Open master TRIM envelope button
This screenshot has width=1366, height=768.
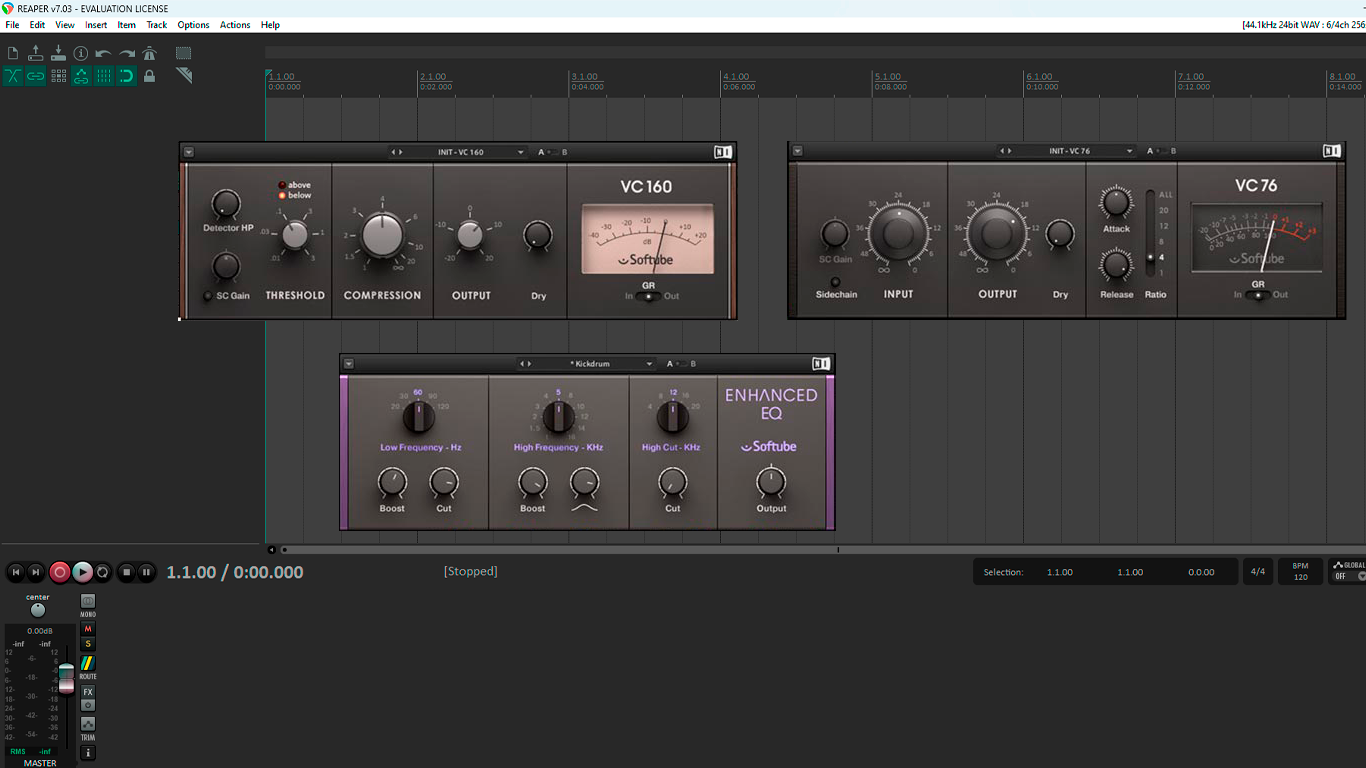88,724
